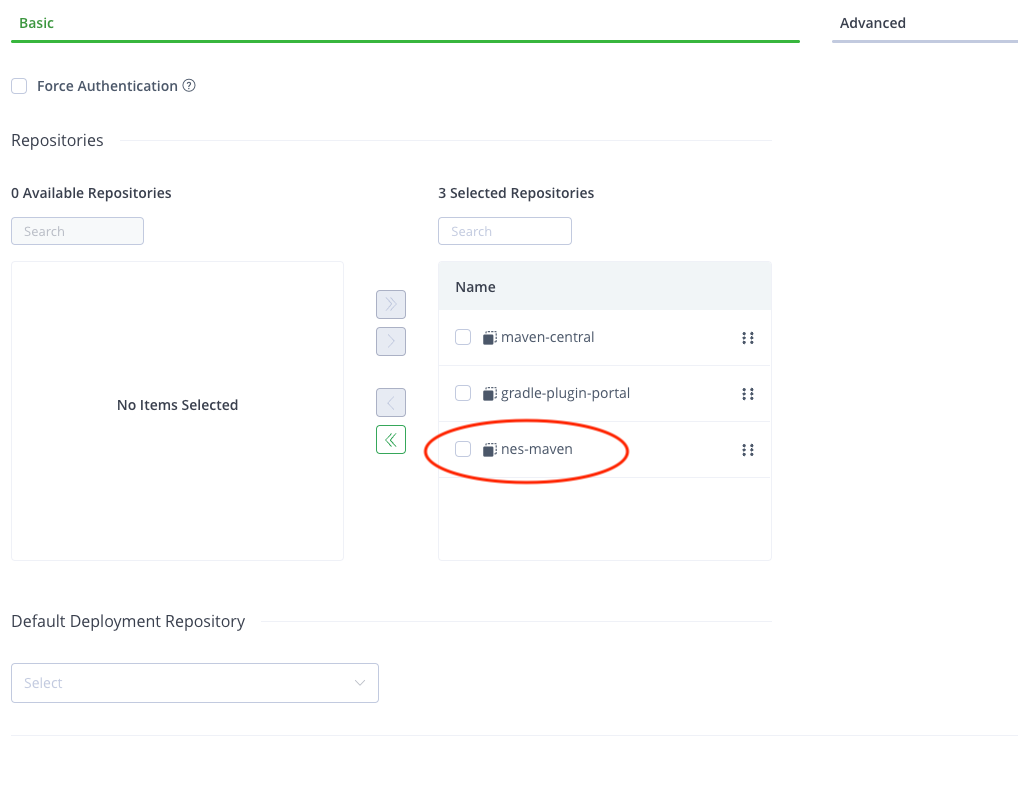The height and width of the screenshot is (806, 1018).
Task: Click the move-all-right double arrow
Action: pyautogui.click(x=391, y=304)
